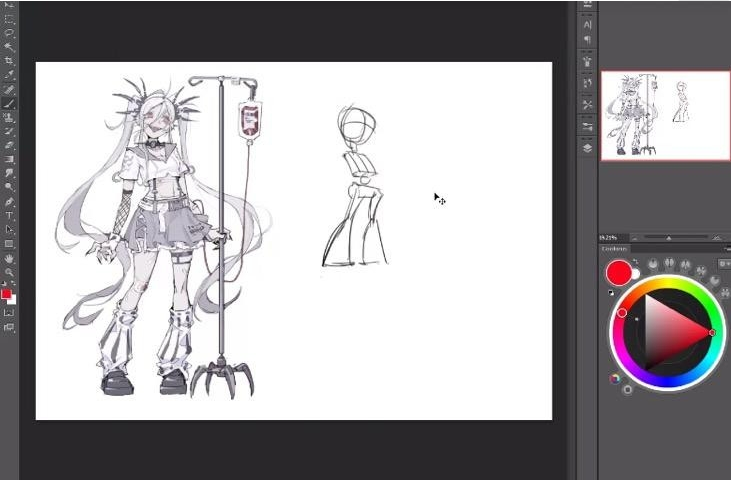Open the Layers panel icon
Image resolution: width=731 pixels, height=481 pixels.
pyautogui.click(x=587, y=147)
